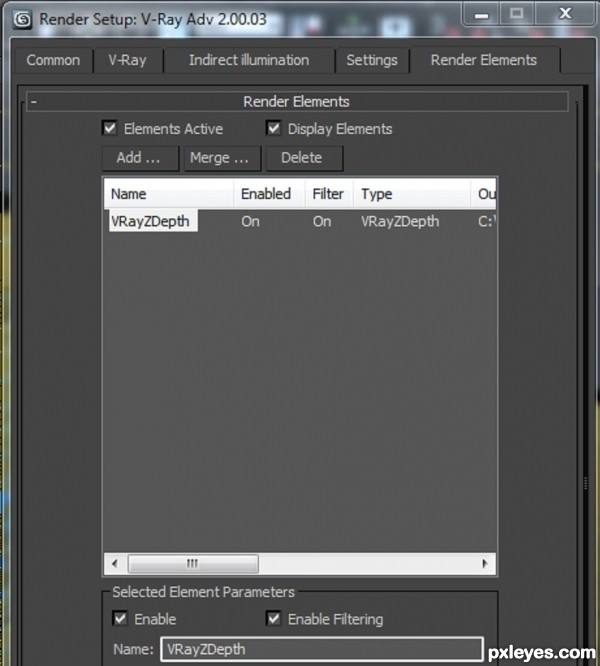The image size is (600, 666).
Task: Close the Render Setup window
Action: (565, 14)
